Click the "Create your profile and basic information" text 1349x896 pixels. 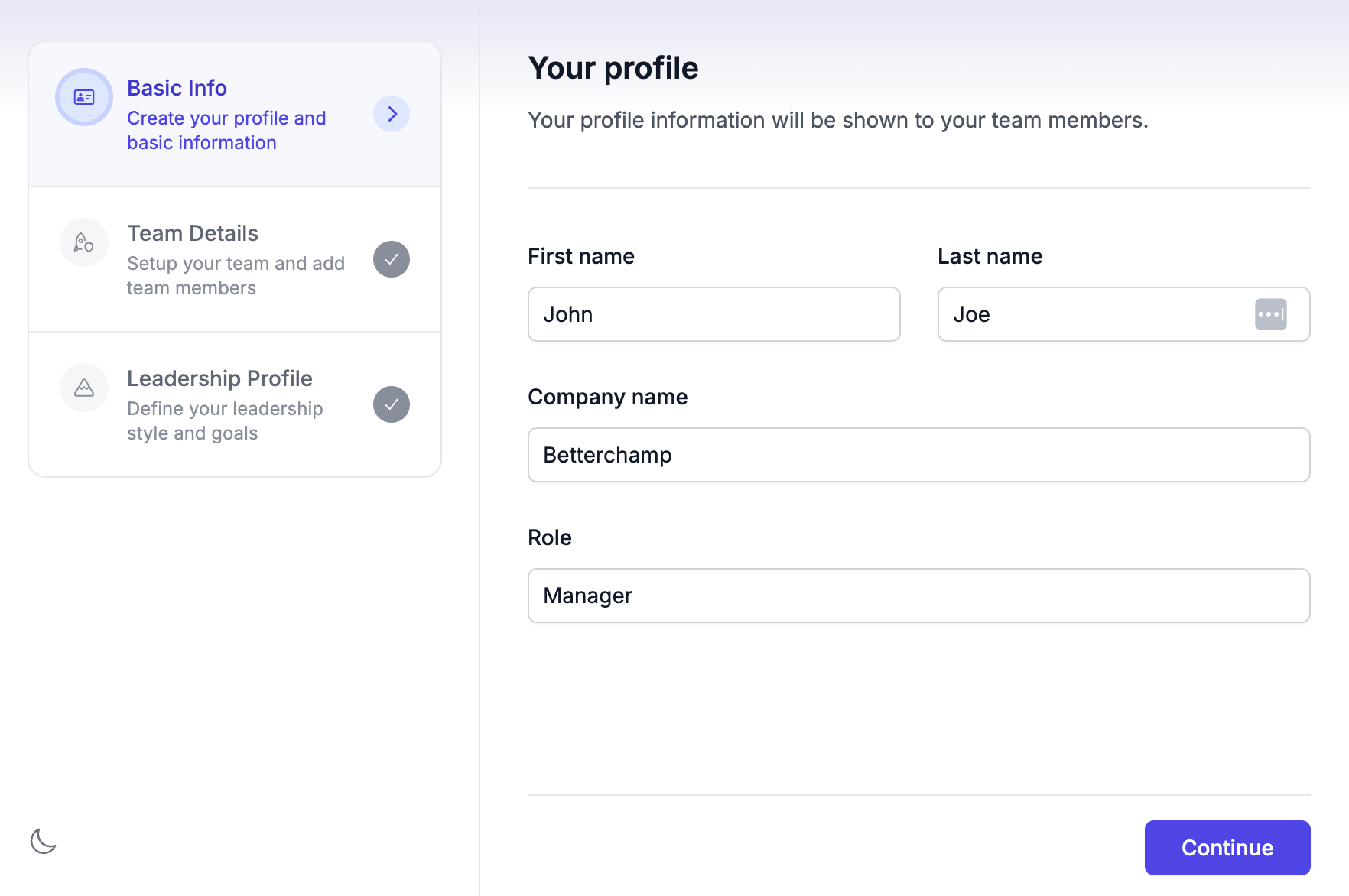pos(226,131)
